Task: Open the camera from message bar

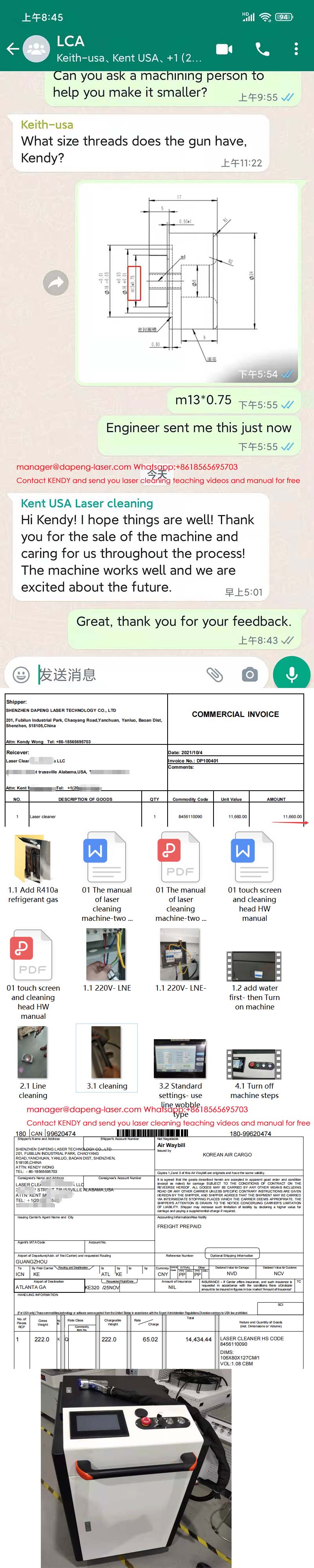Action: point(249,674)
